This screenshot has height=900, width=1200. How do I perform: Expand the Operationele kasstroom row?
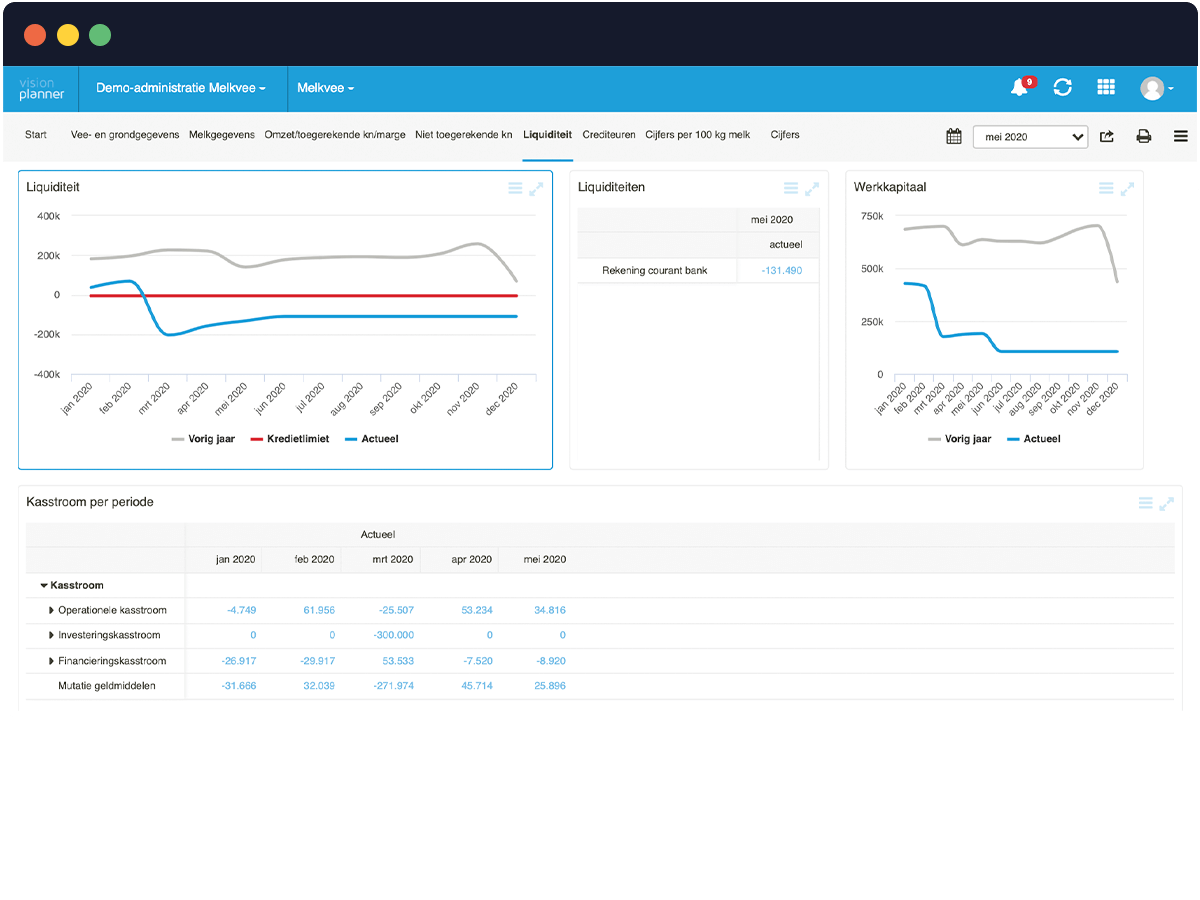[52, 610]
